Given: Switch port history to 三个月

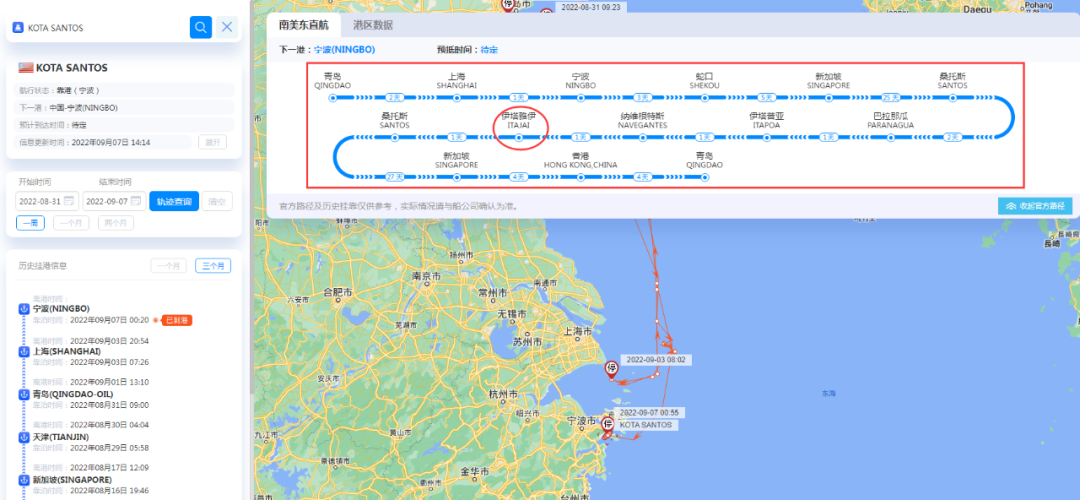Looking at the screenshot, I should point(213,266).
